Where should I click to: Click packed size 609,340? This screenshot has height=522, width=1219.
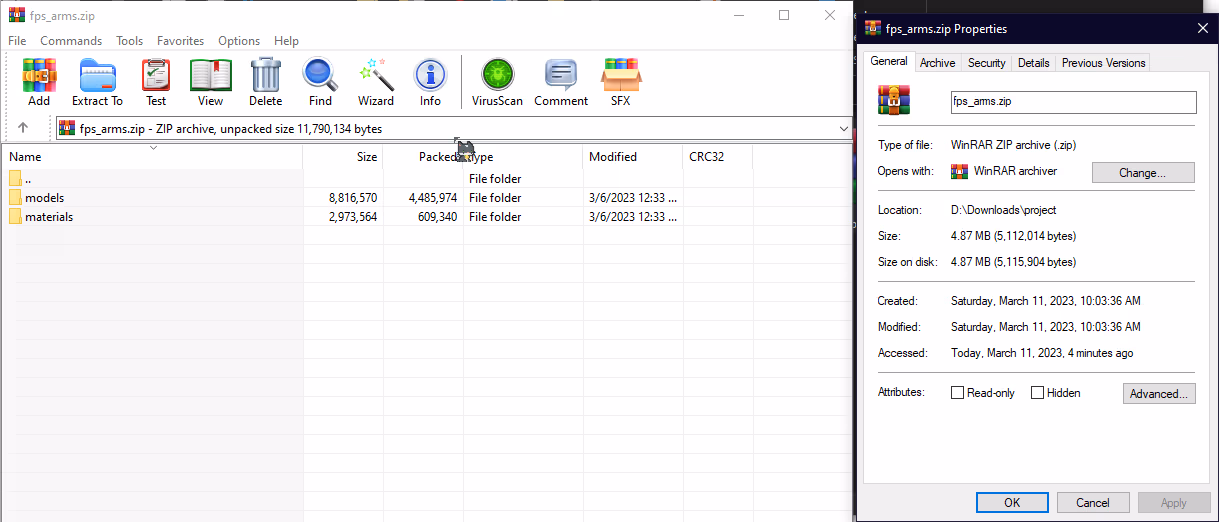coord(438,217)
